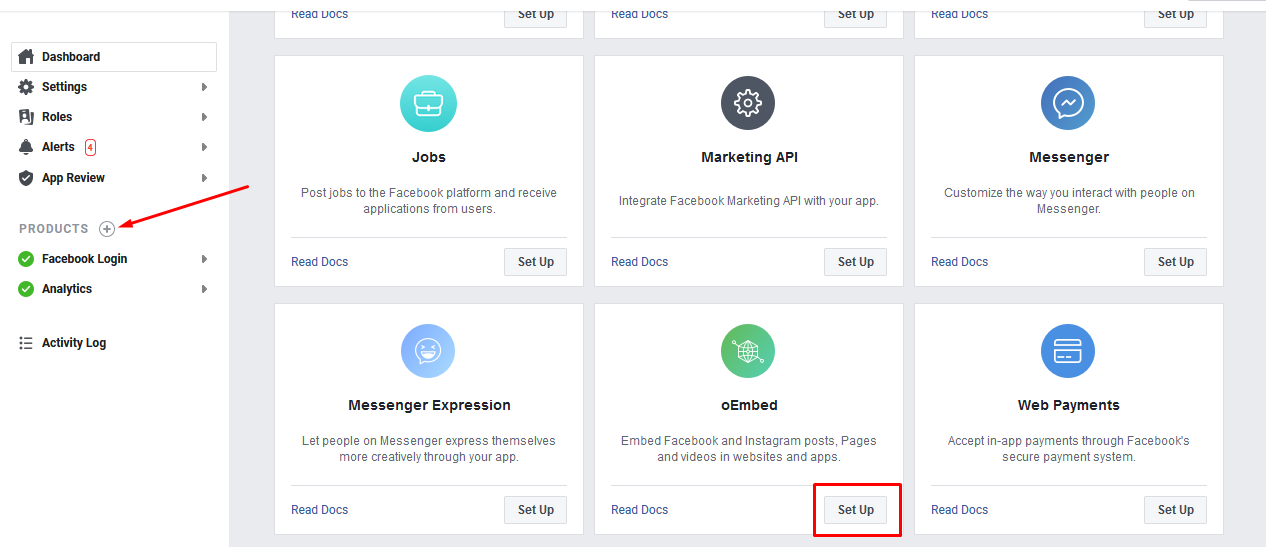Read Docs for Jobs
The image size is (1266, 547).
coord(320,262)
